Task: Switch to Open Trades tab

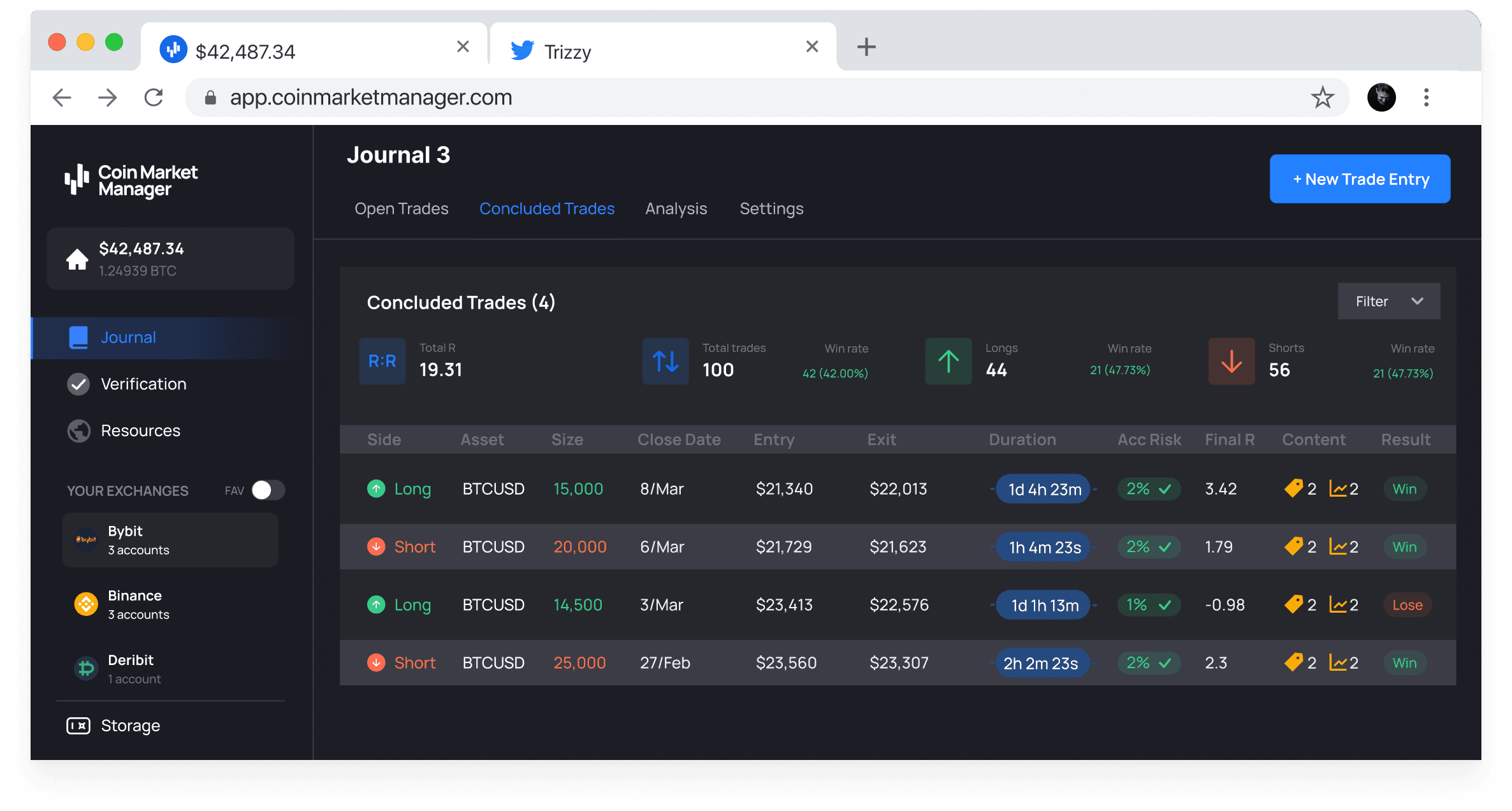Action: click(401, 209)
